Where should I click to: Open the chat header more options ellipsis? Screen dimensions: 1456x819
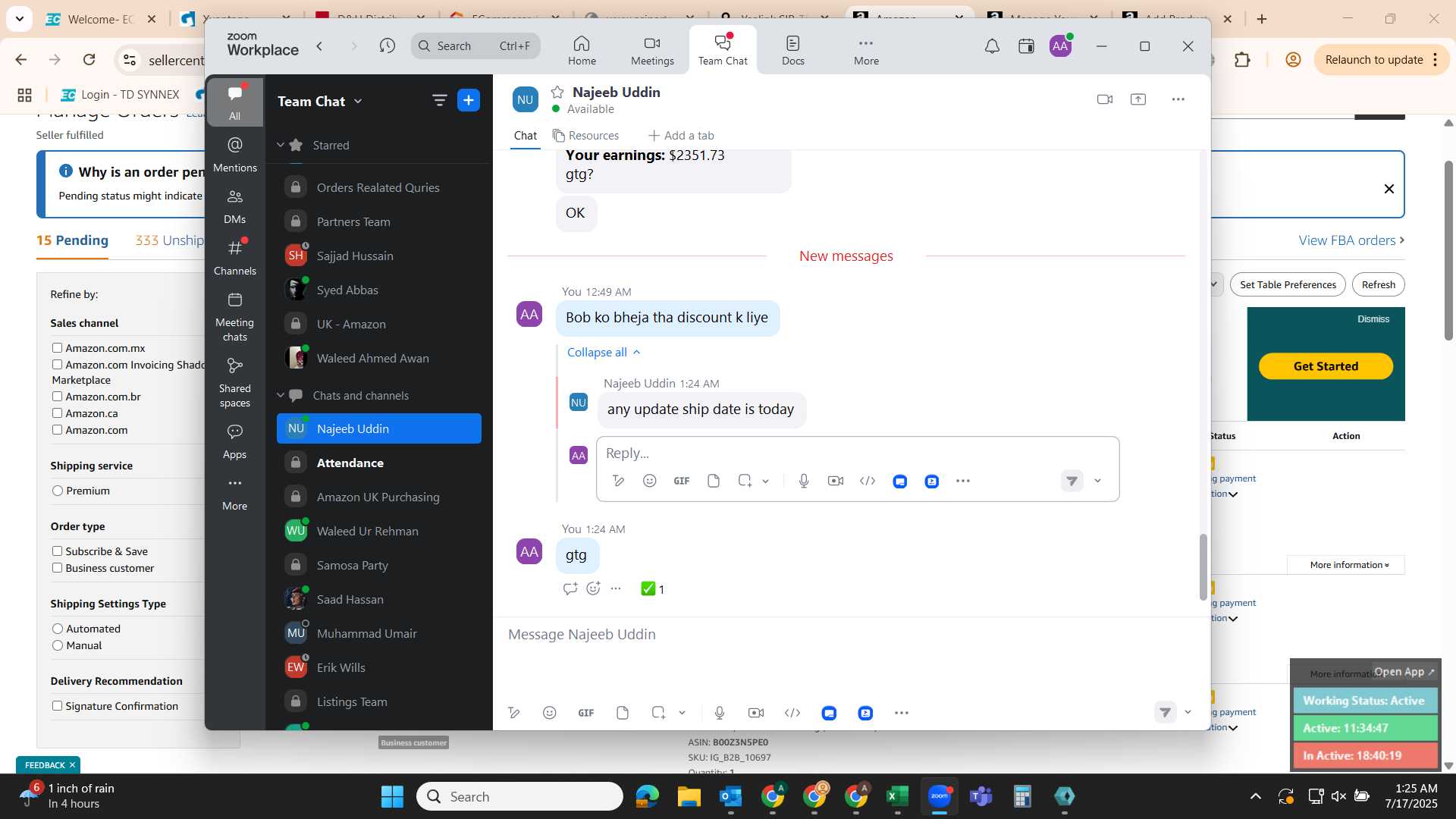click(x=1178, y=99)
